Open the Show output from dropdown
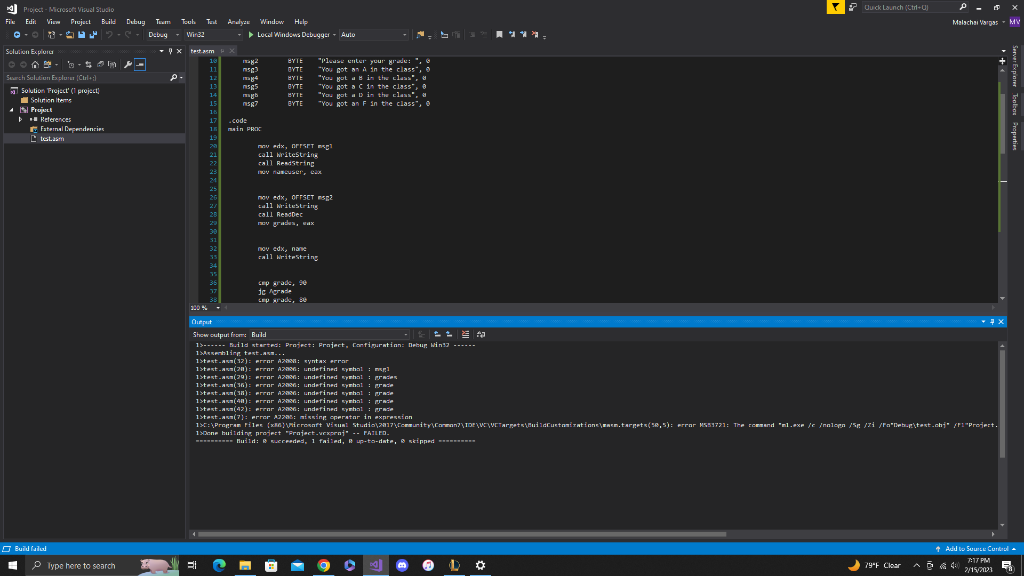The image size is (1024, 576). pyautogui.click(x=407, y=335)
